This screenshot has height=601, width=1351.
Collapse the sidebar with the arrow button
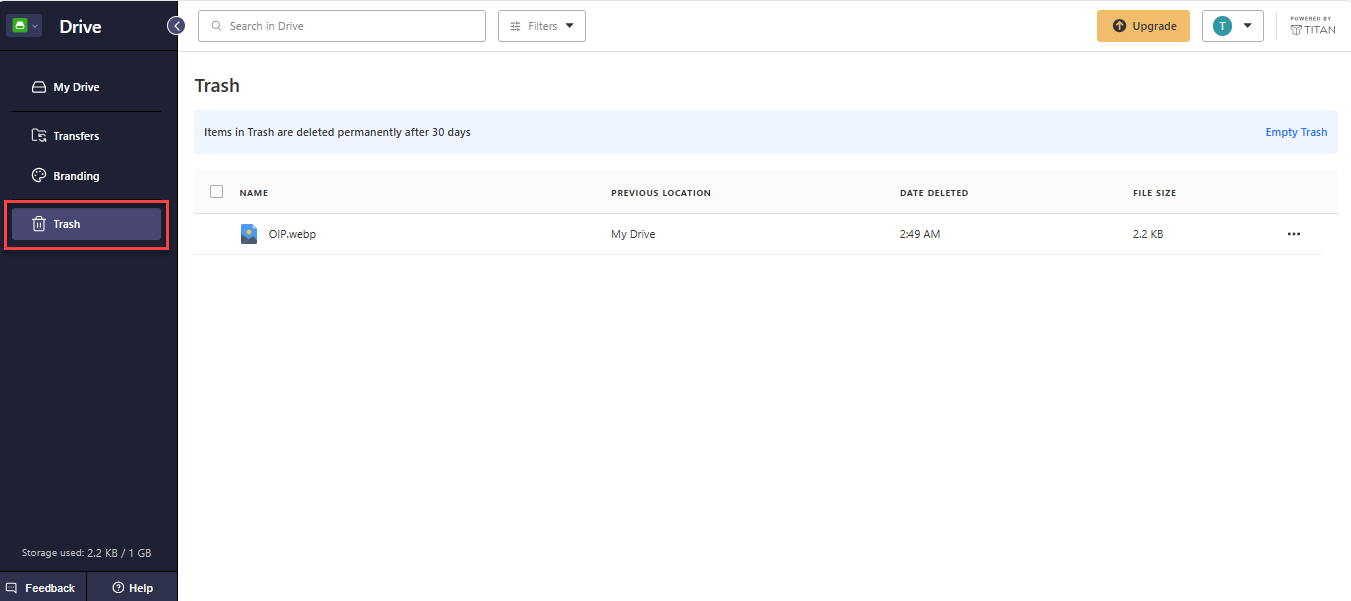pyautogui.click(x=176, y=26)
